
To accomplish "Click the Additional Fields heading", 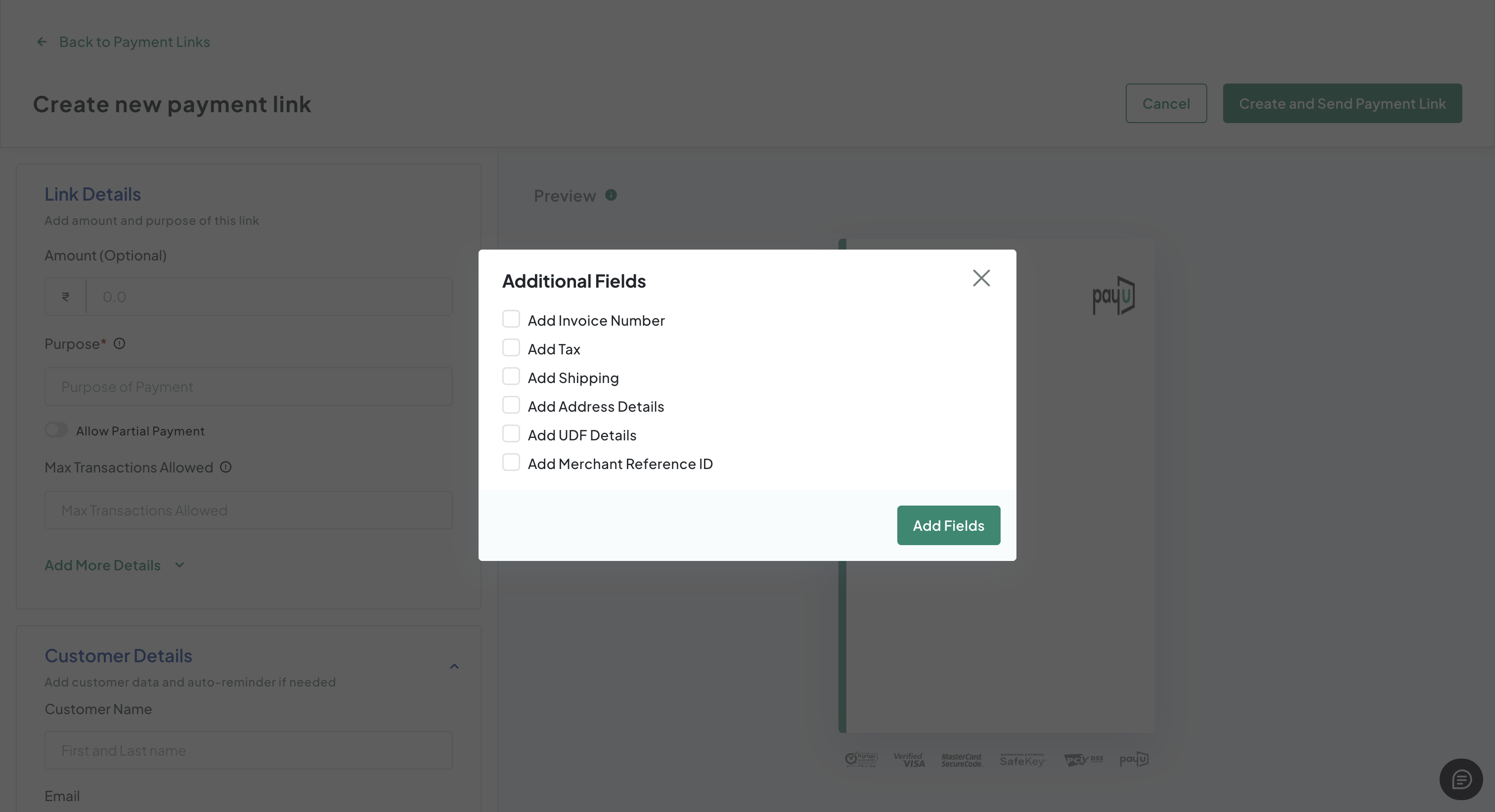I will 574,281.
